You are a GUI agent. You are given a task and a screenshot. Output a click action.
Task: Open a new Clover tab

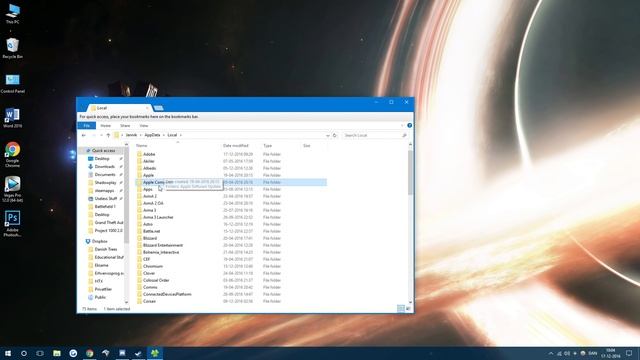pyautogui.click(x=159, y=108)
